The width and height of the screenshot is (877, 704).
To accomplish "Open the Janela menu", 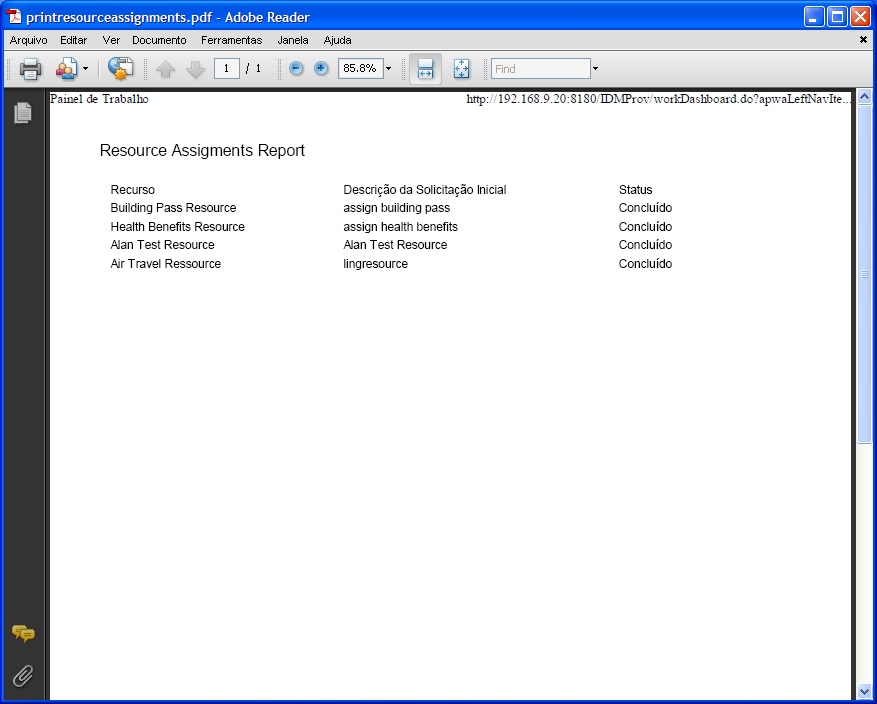I will (293, 40).
